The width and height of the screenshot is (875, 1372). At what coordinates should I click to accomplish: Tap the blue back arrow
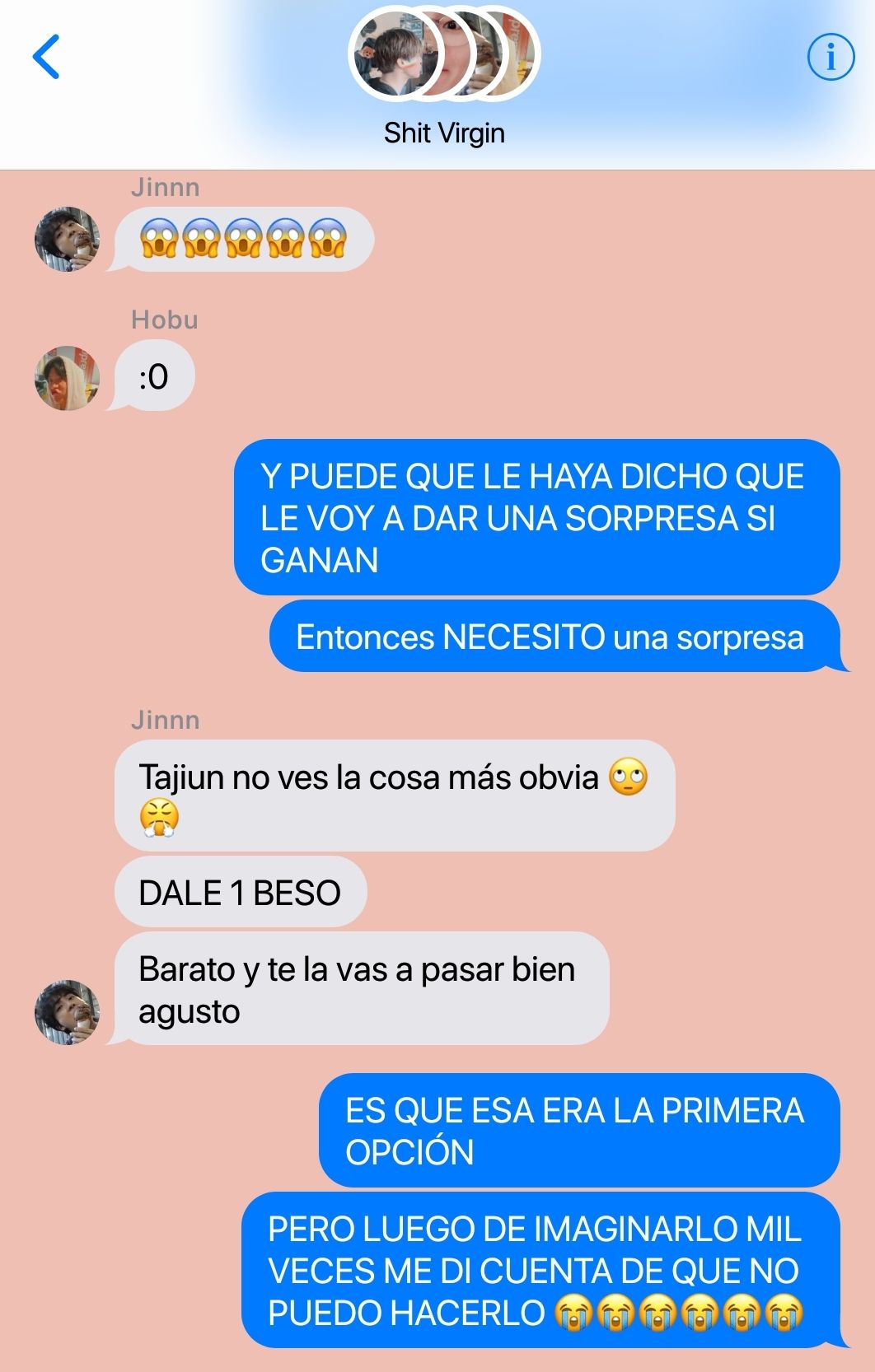tap(46, 57)
